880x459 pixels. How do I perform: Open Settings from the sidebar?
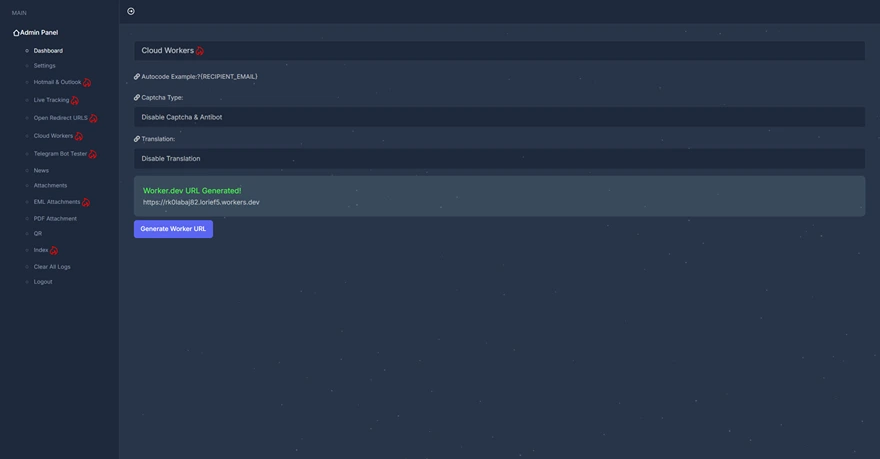pyautogui.click(x=45, y=66)
